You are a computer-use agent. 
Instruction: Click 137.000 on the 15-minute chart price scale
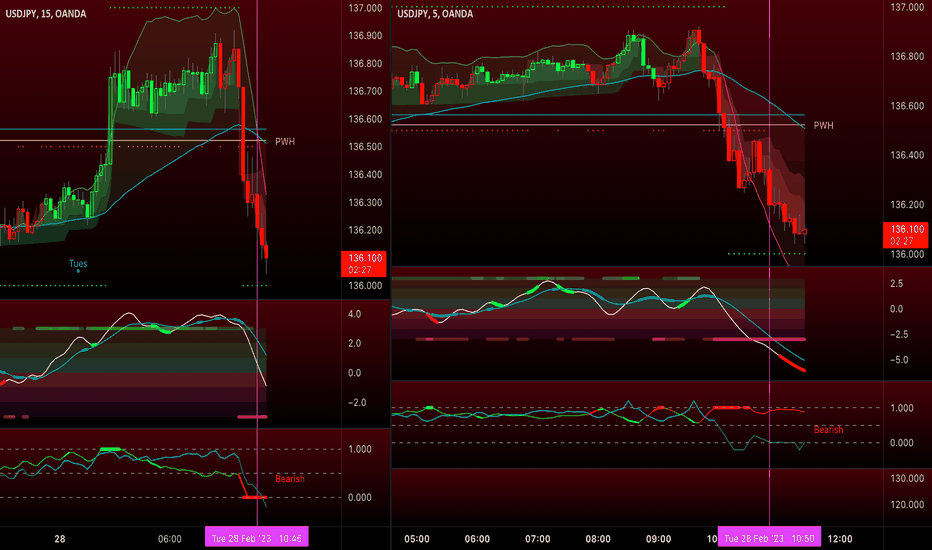365,8
